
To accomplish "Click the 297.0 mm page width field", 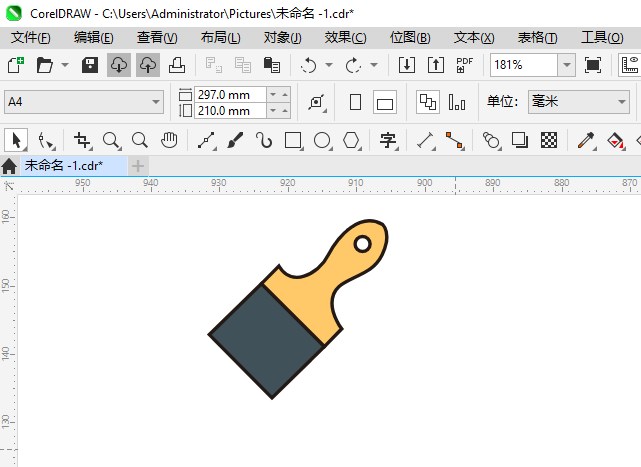I will (230, 95).
